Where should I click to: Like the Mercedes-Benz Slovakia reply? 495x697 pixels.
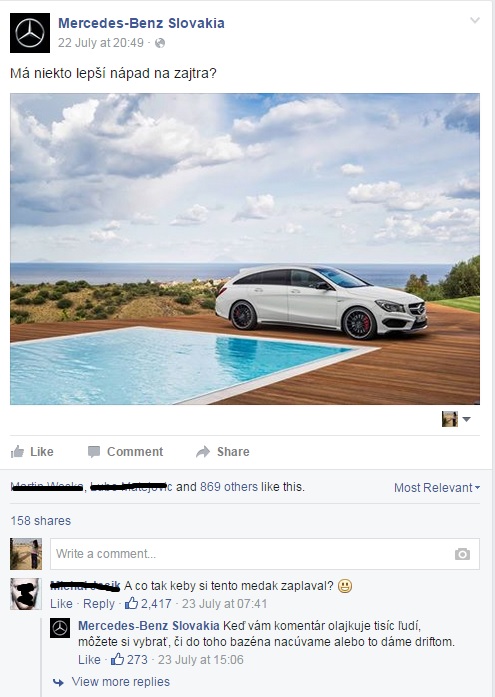click(89, 660)
